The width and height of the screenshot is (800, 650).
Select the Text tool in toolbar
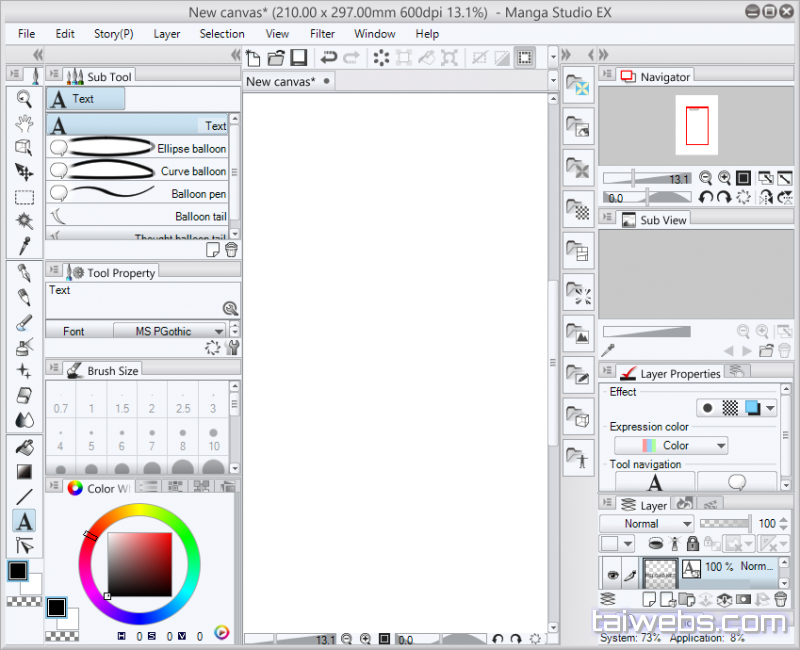point(24,521)
